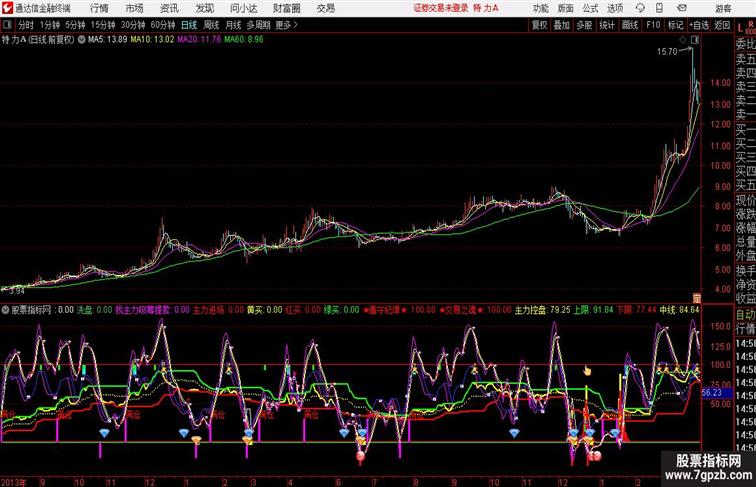Viewport: 756px width, 487px height.
Task: Click the hand pointer marker in indicator chart
Action: coord(587,370)
